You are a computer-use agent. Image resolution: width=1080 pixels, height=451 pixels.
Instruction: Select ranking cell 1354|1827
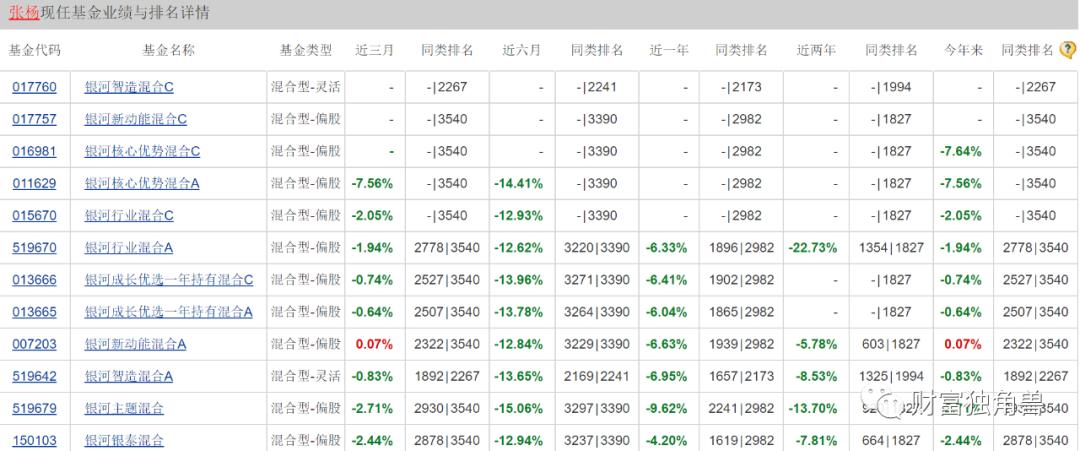[891, 248]
